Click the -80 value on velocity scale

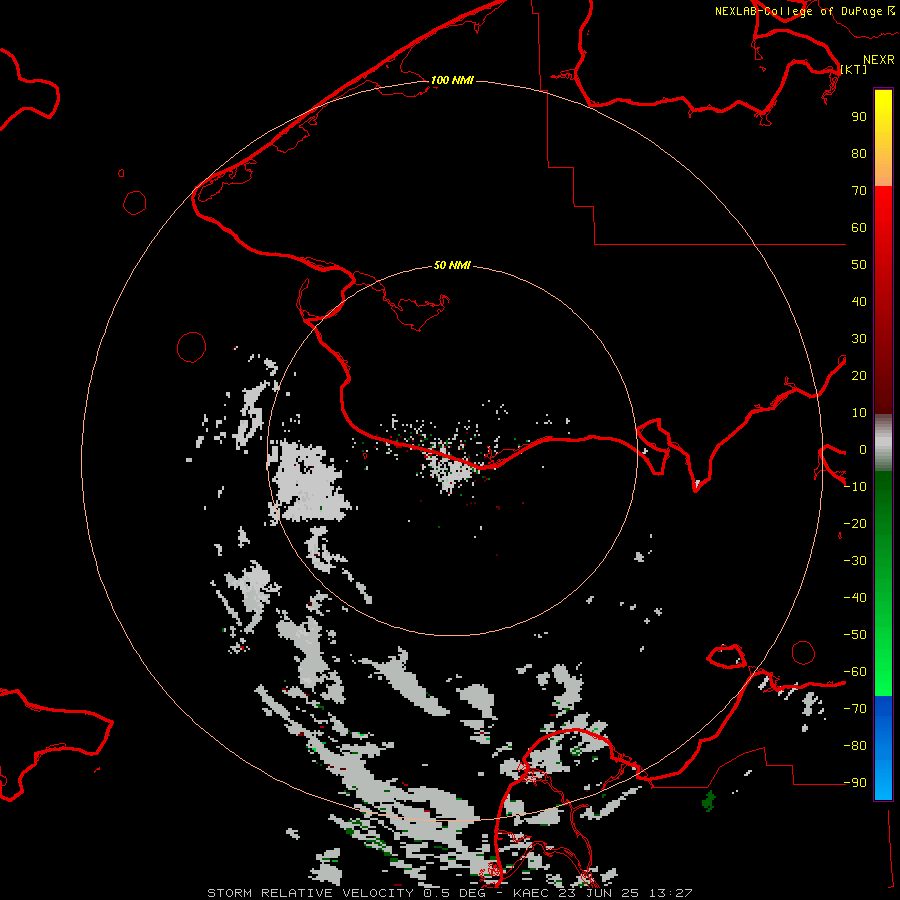pos(855,746)
